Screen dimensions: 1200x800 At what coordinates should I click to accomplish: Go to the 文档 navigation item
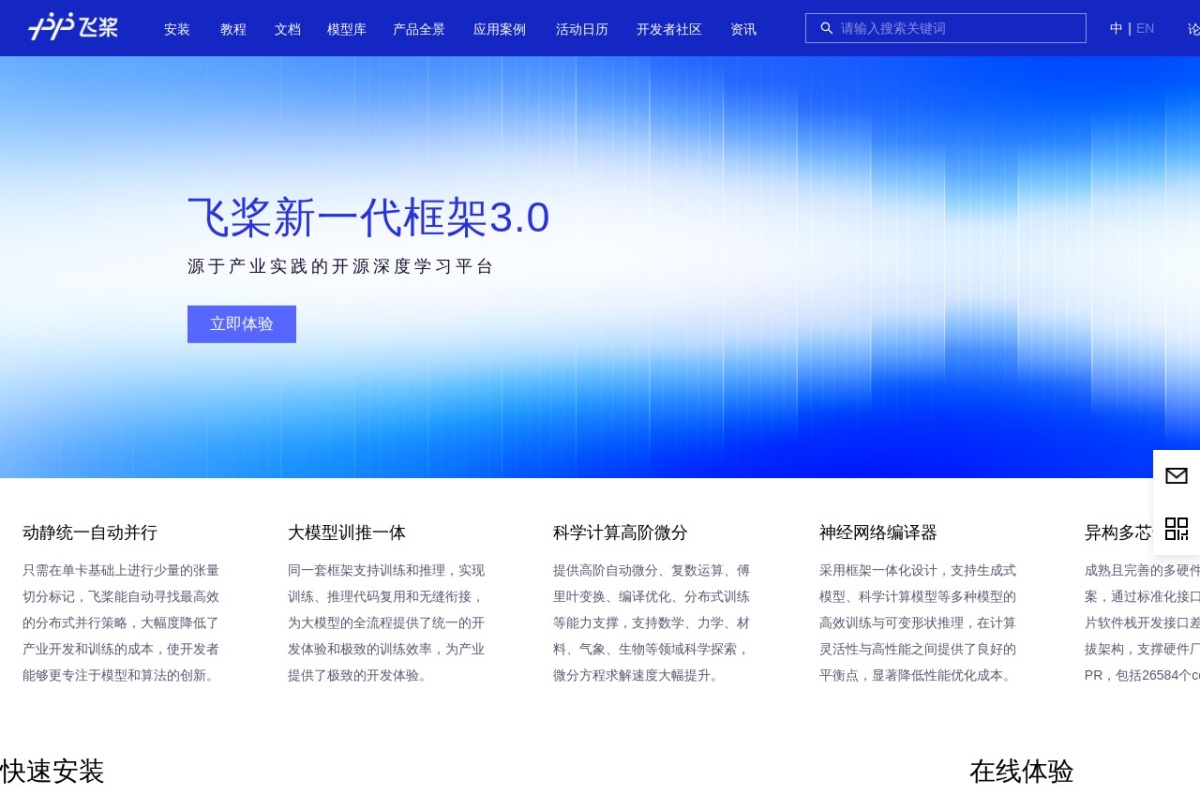287,29
